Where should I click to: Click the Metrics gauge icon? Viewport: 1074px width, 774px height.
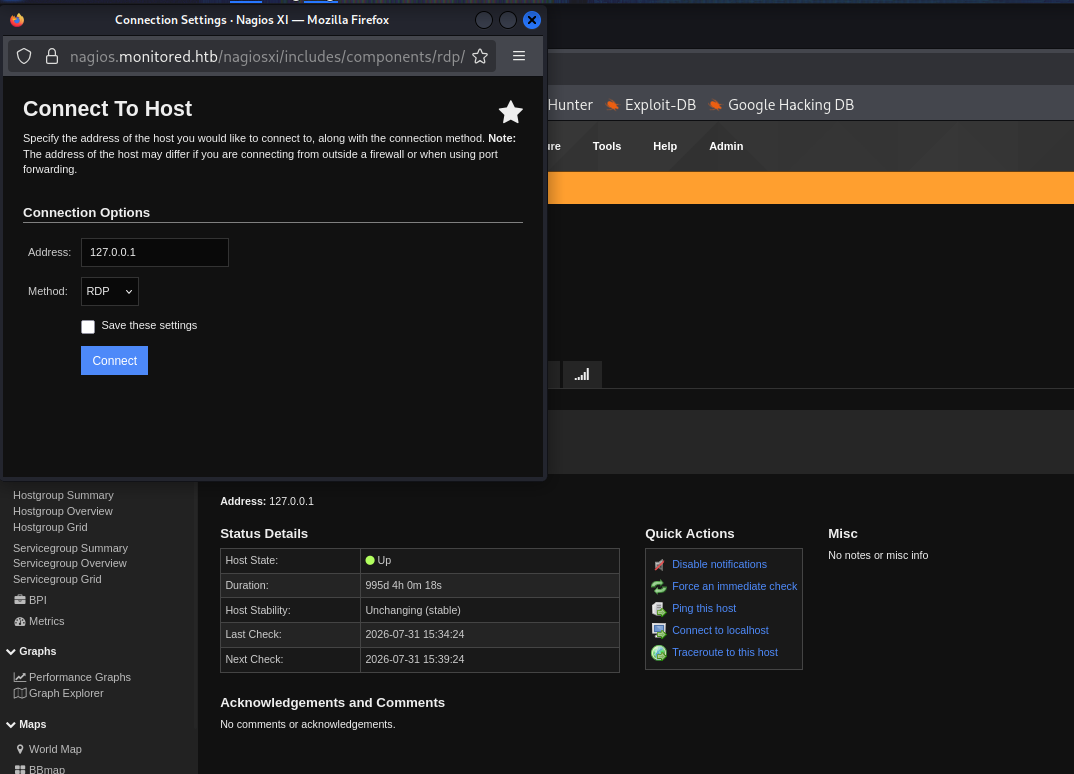pyautogui.click(x=20, y=621)
